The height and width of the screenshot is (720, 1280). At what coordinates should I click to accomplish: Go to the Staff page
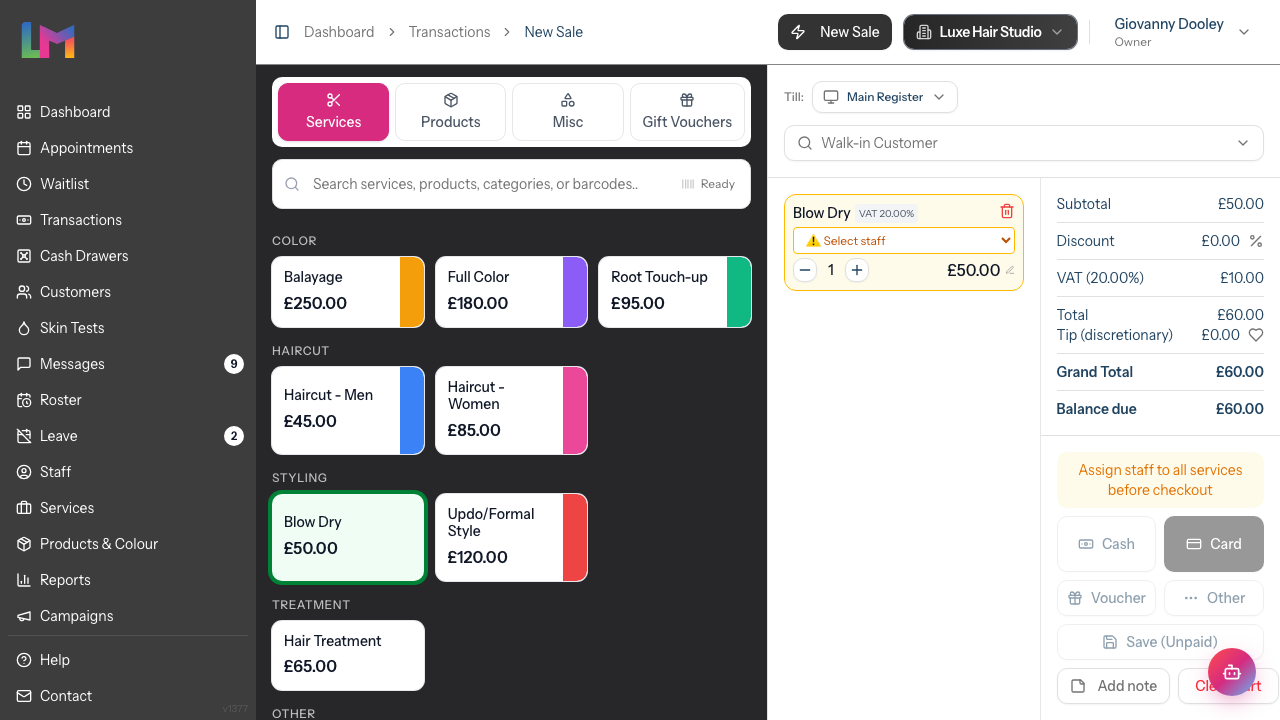tap(128, 472)
